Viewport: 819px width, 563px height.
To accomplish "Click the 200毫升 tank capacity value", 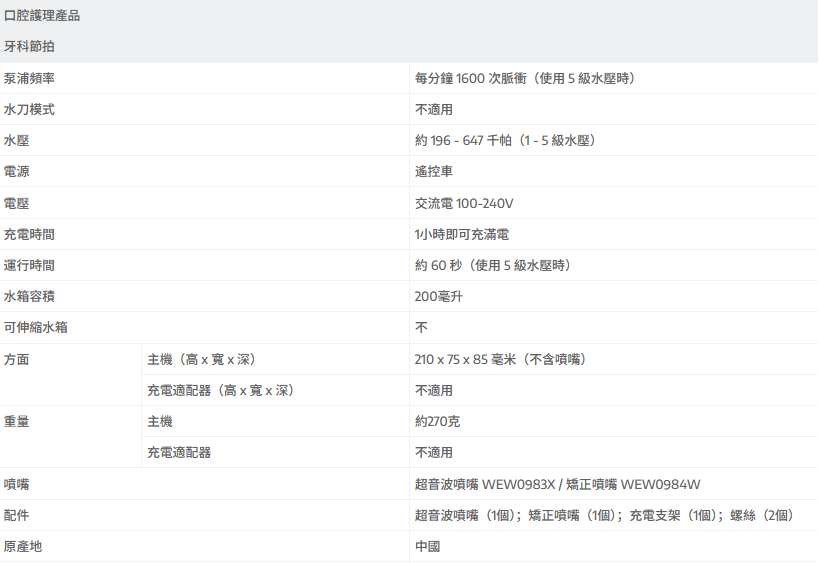I will 439,297.
